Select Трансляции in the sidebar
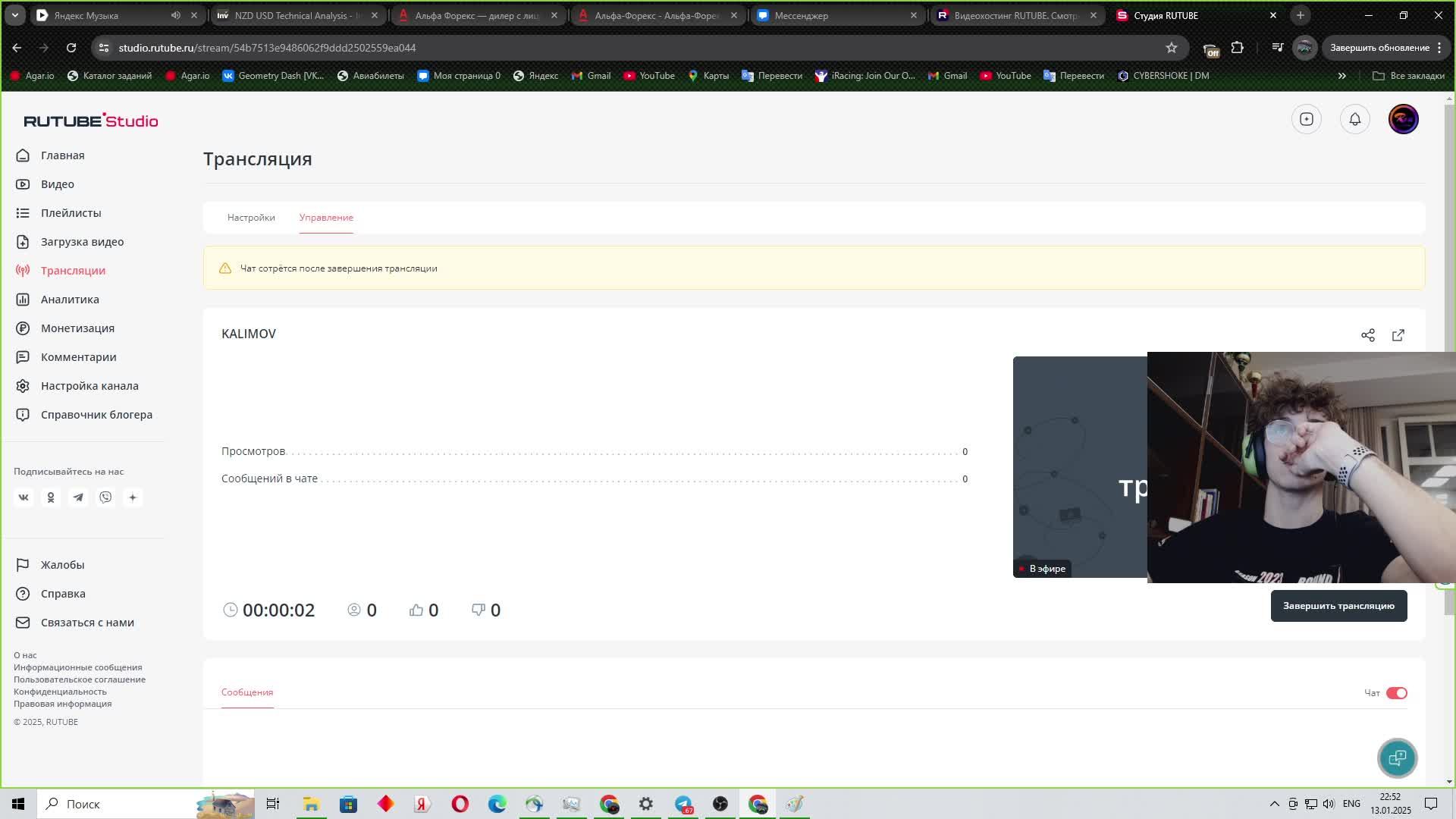The image size is (1456, 819). [61, 271]
